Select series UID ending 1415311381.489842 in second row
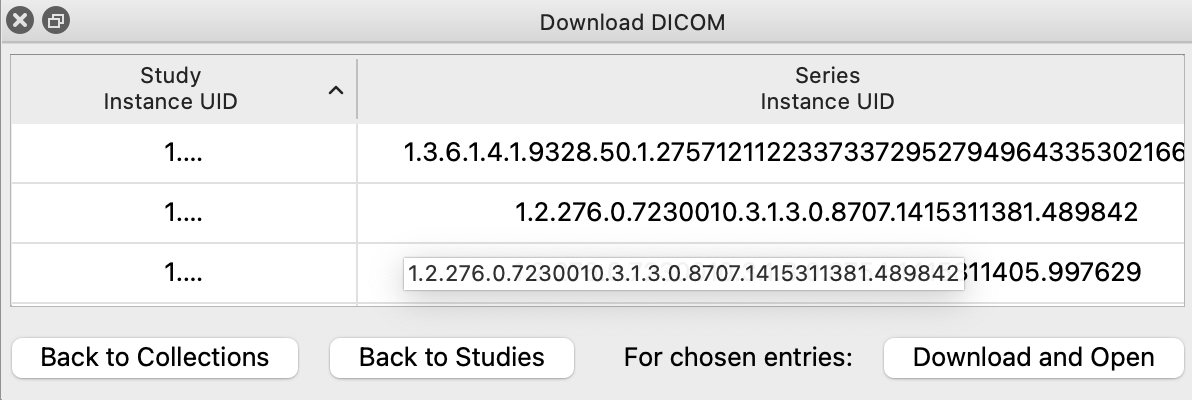Image resolution: width=1192 pixels, height=400 pixels. point(826,213)
